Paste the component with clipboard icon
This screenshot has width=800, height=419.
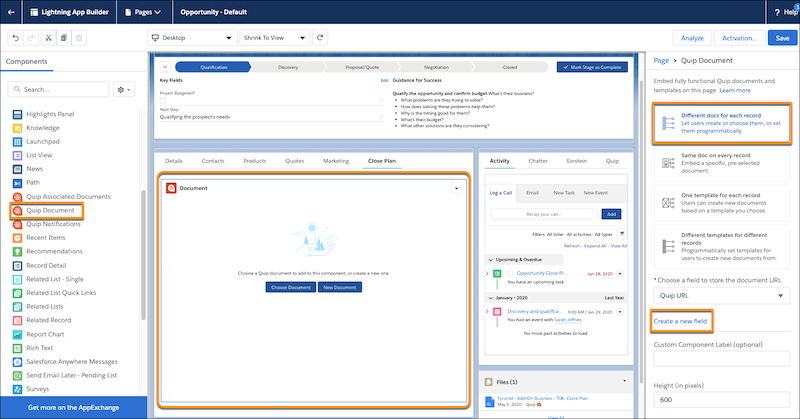pos(79,38)
